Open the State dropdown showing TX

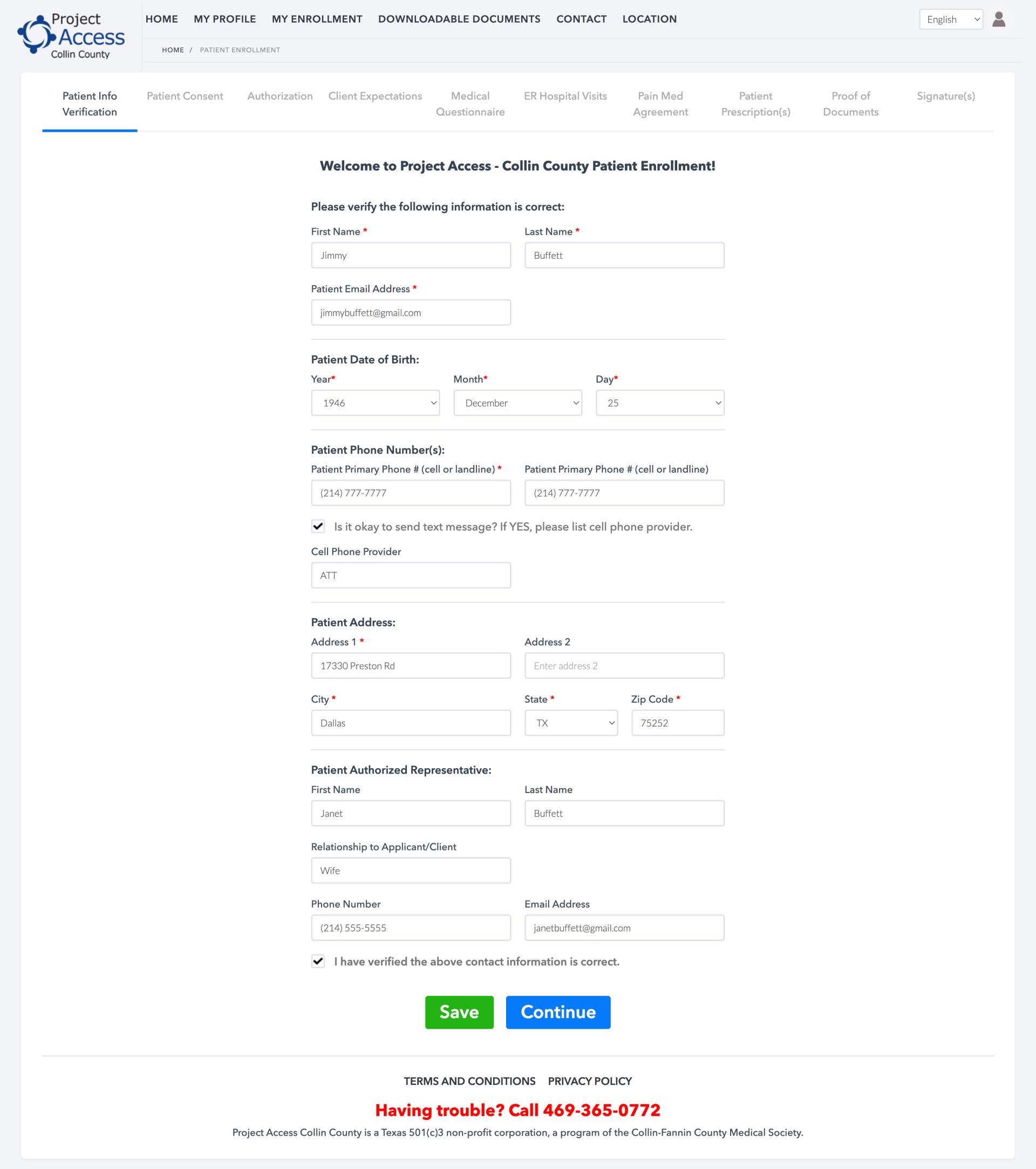point(571,723)
